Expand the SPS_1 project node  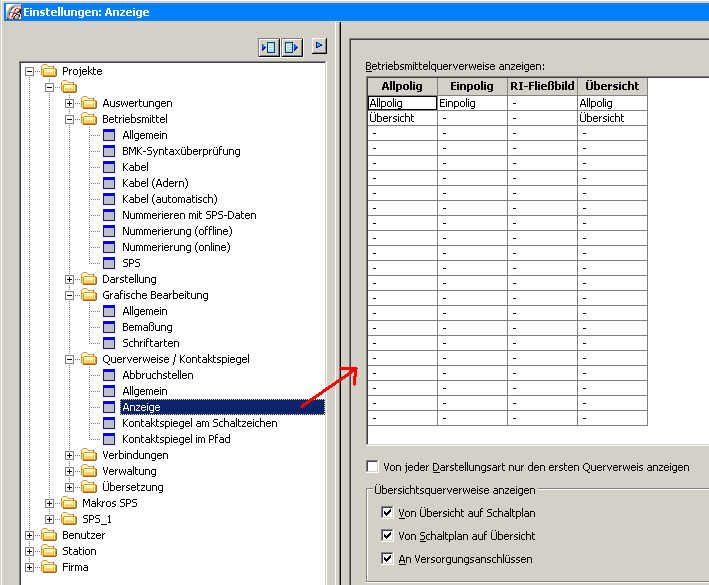[x=49, y=519]
